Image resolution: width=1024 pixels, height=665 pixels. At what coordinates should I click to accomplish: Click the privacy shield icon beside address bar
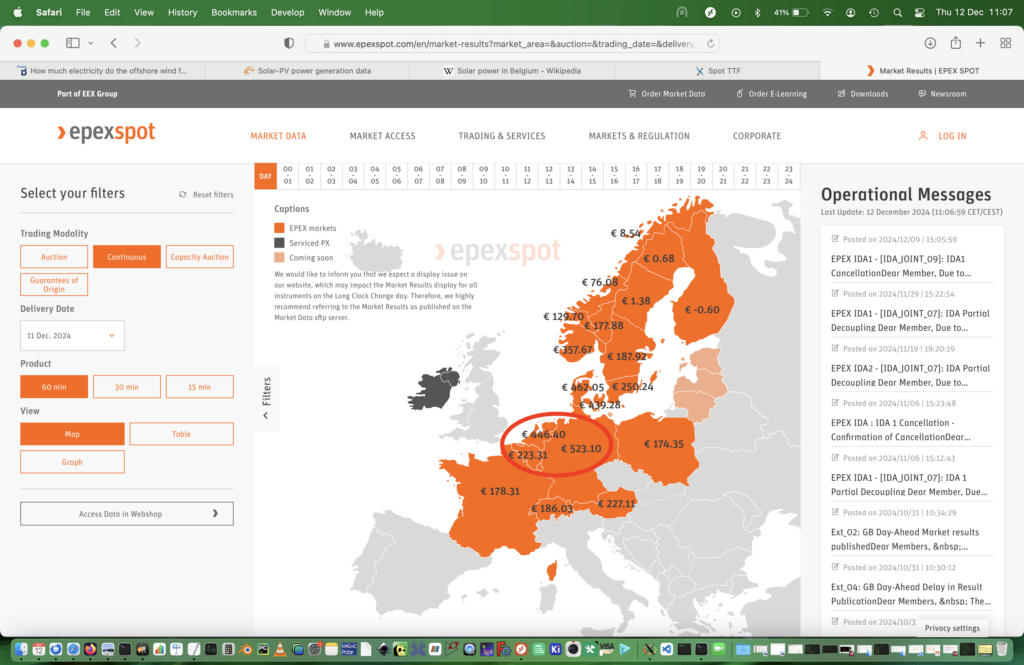[x=289, y=43]
